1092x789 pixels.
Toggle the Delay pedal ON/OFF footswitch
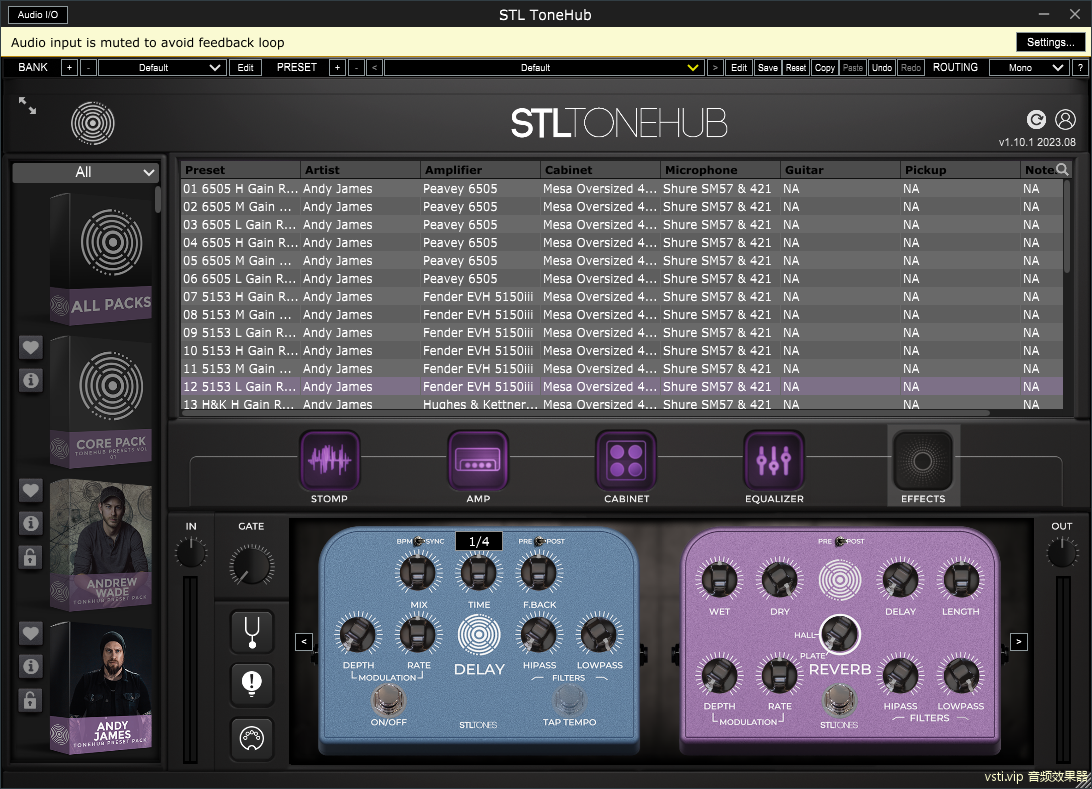tap(388, 700)
